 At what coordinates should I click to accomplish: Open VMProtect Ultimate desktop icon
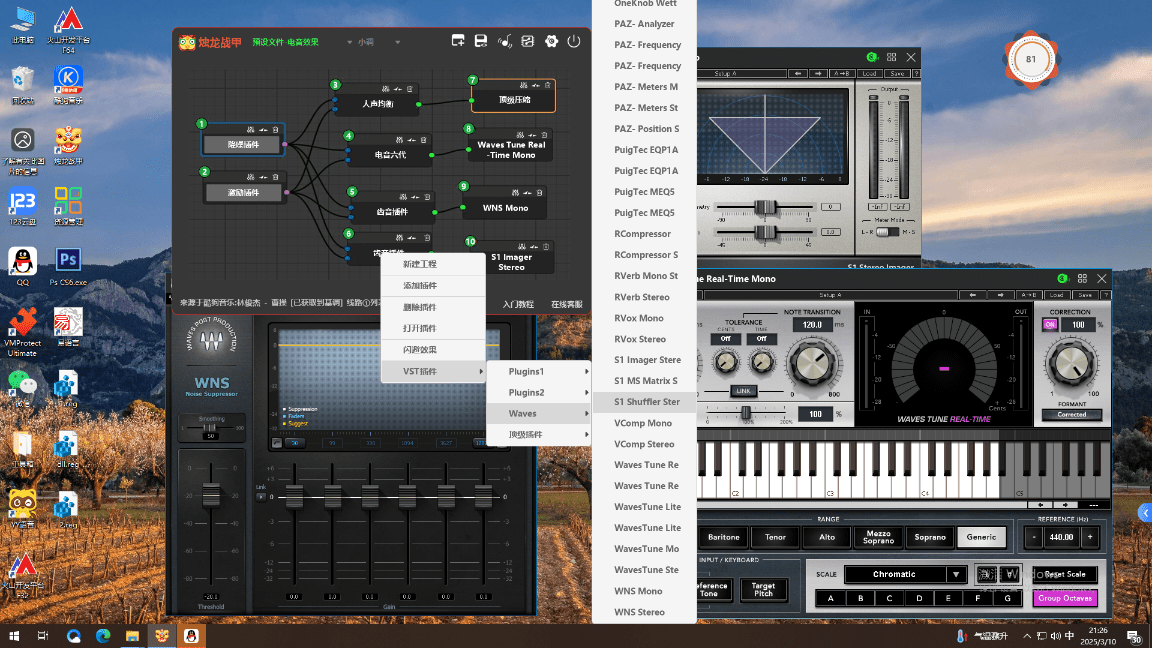point(22,332)
